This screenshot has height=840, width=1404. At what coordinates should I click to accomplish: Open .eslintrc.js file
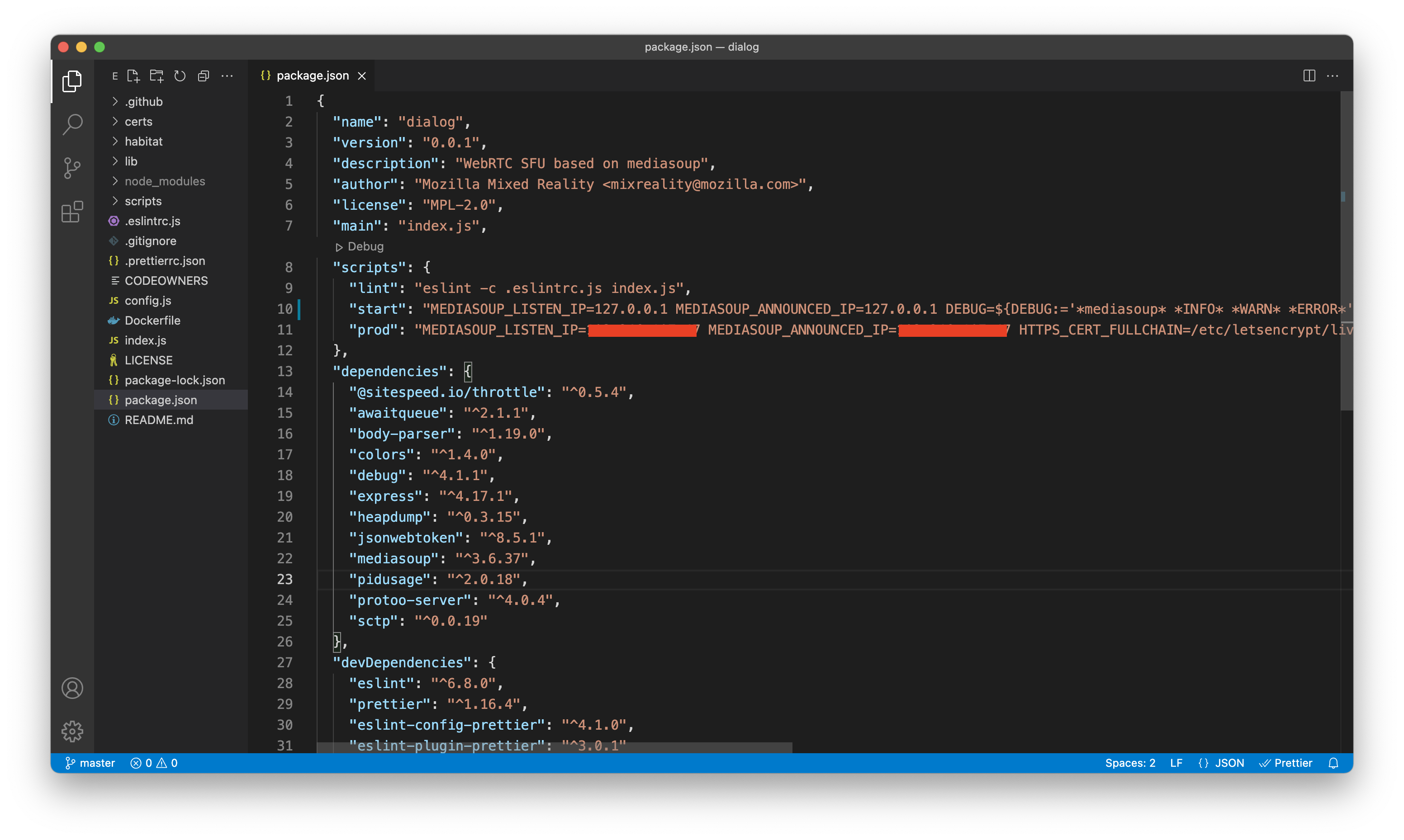[171, 221]
